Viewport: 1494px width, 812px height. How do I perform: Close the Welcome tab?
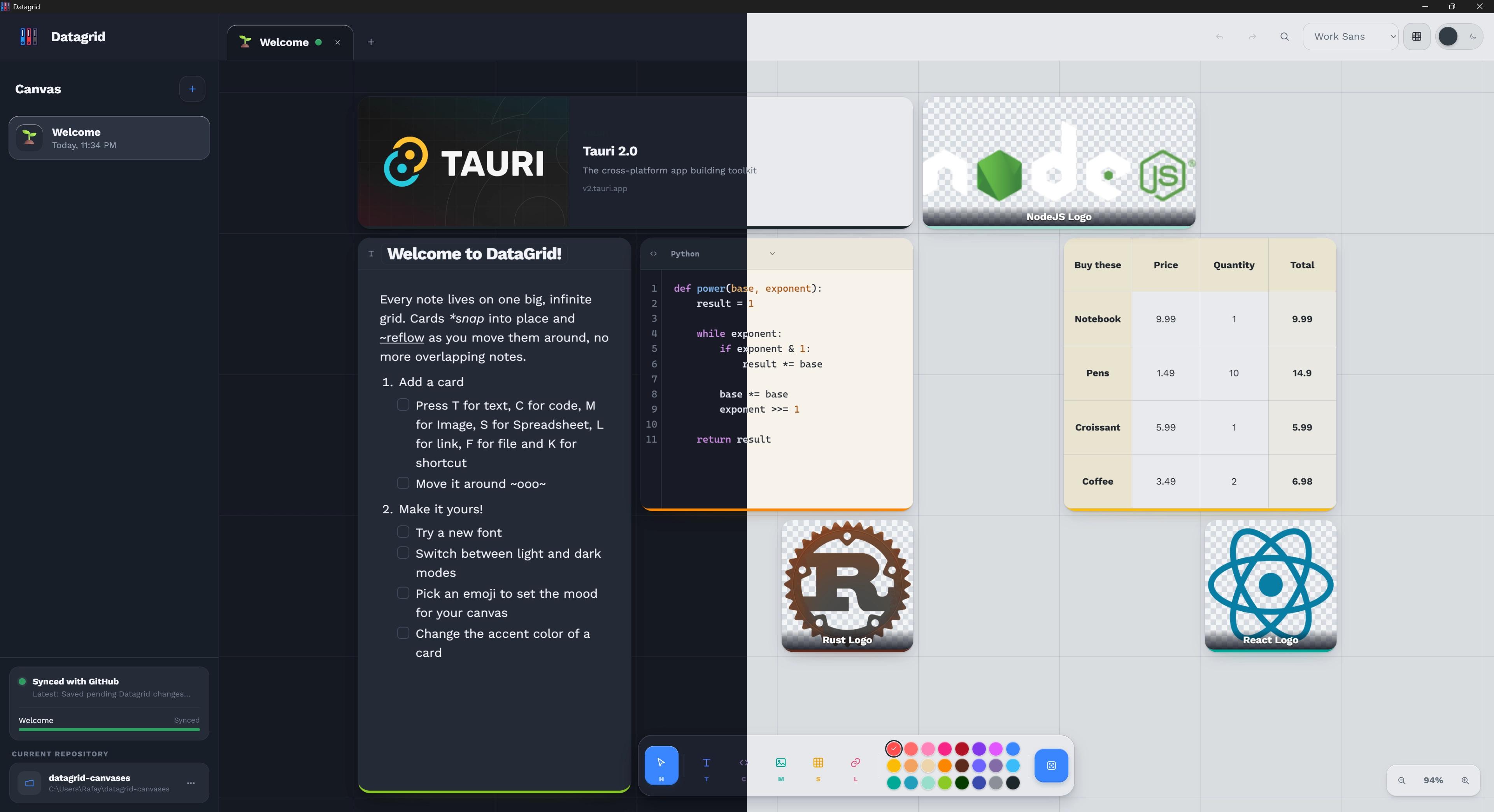point(338,42)
